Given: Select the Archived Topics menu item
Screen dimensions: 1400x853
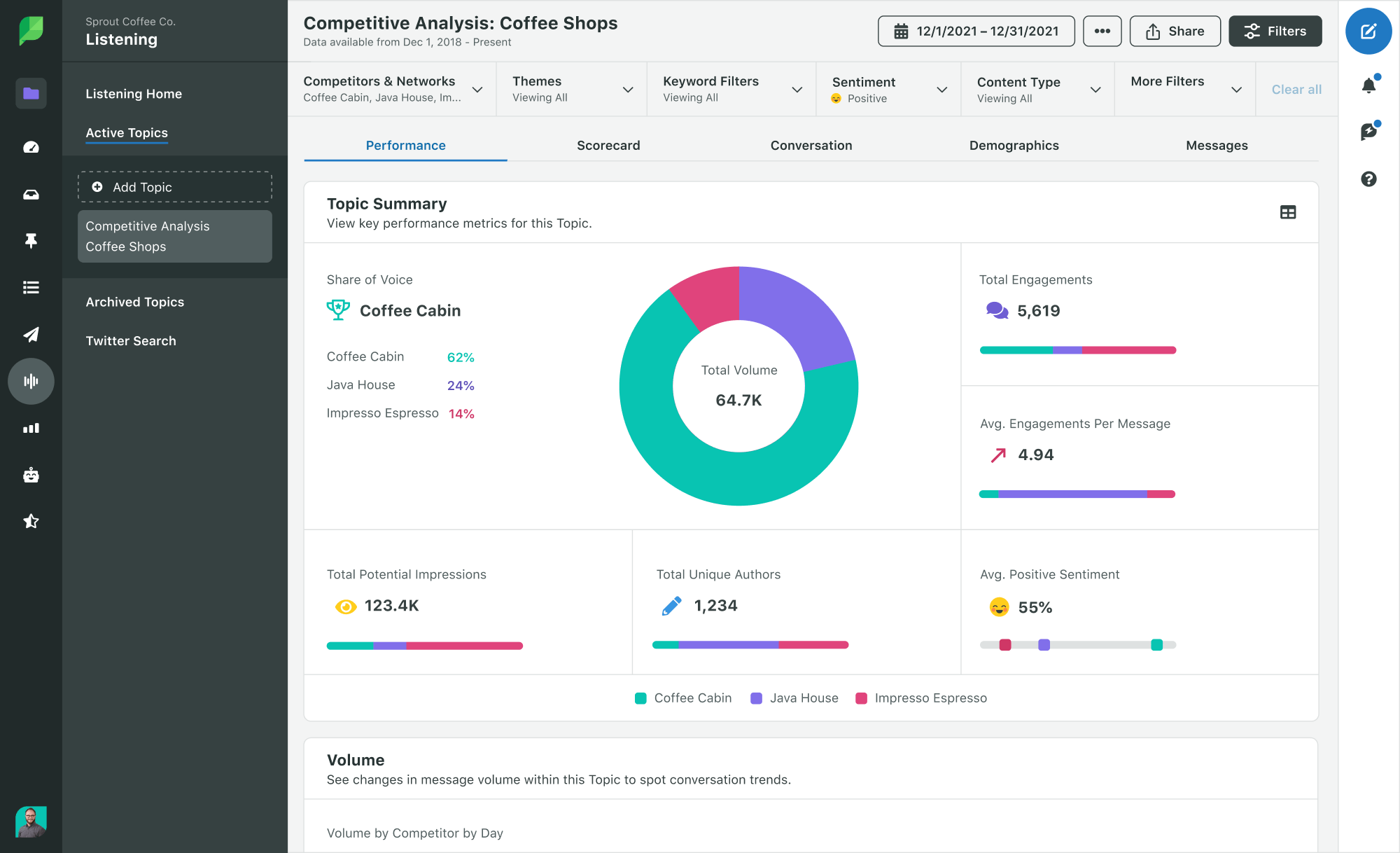Looking at the screenshot, I should pyautogui.click(x=134, y=301).
